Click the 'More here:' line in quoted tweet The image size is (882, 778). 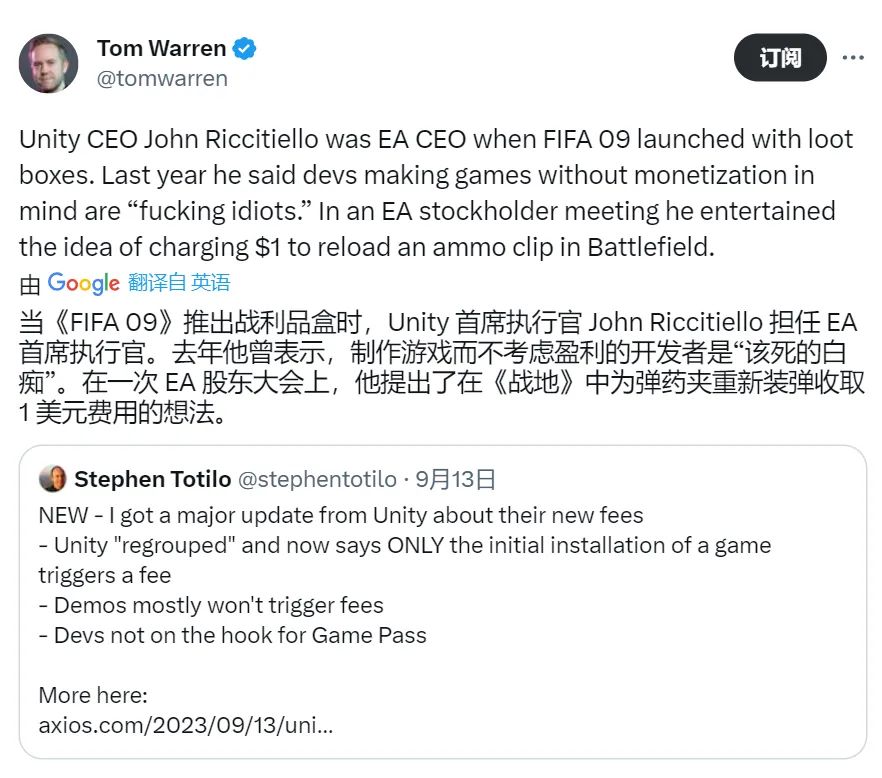pyautogui.click(x=93, y=695)
